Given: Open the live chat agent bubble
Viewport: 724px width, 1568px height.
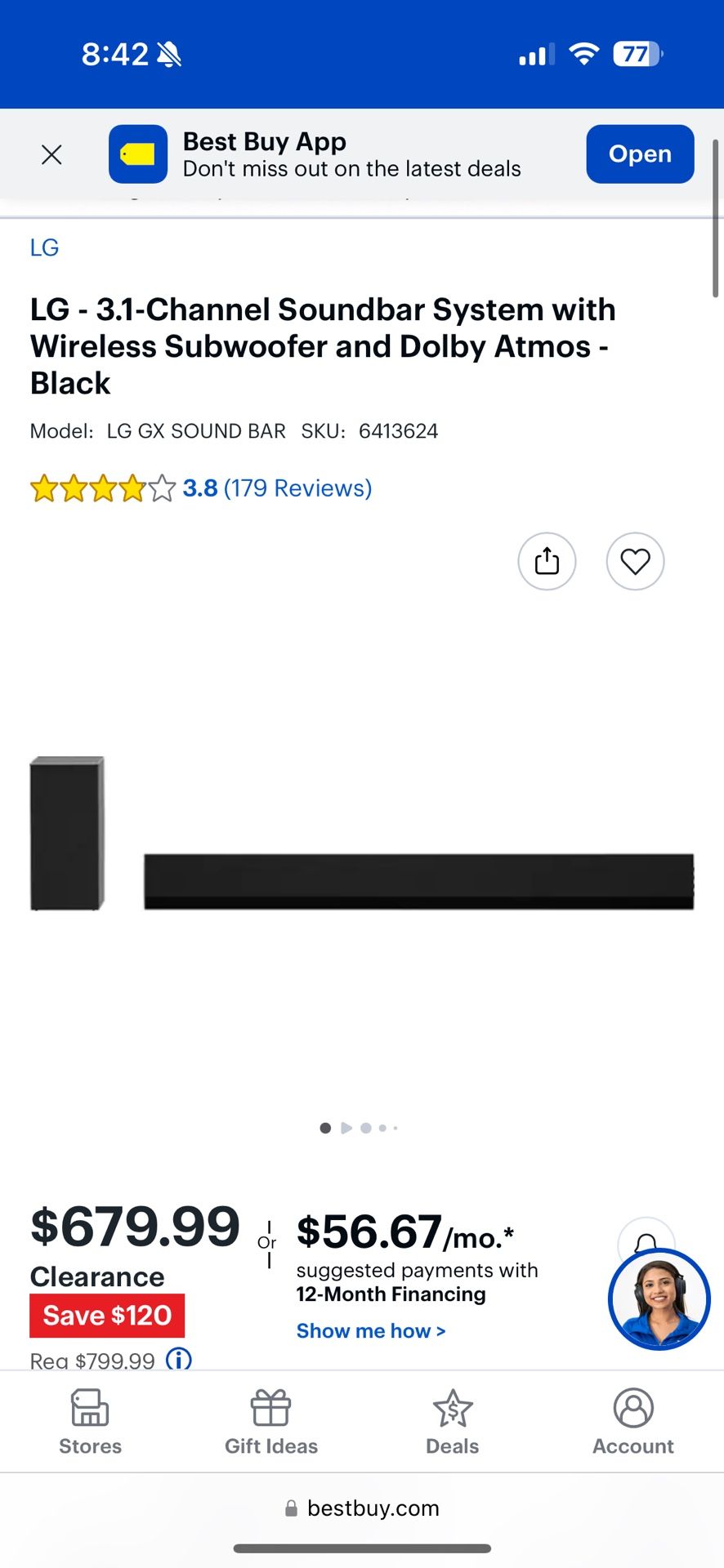Looking at the screenshot, I should [659, 1298].
